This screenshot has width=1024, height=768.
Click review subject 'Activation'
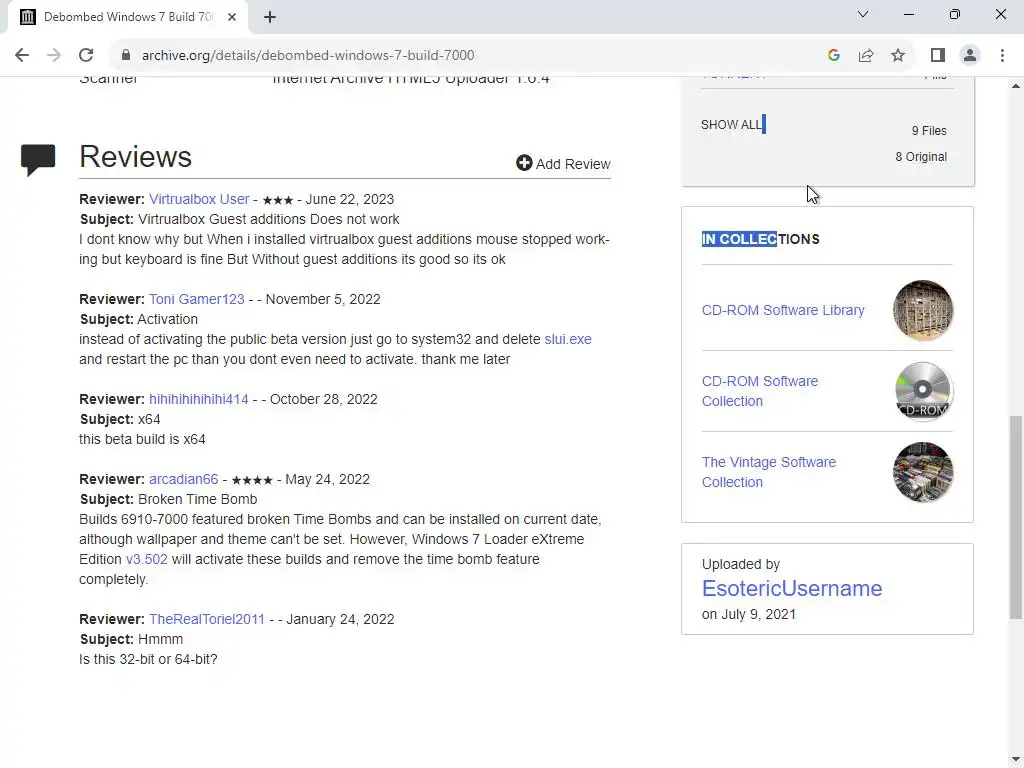pos(167,319)
